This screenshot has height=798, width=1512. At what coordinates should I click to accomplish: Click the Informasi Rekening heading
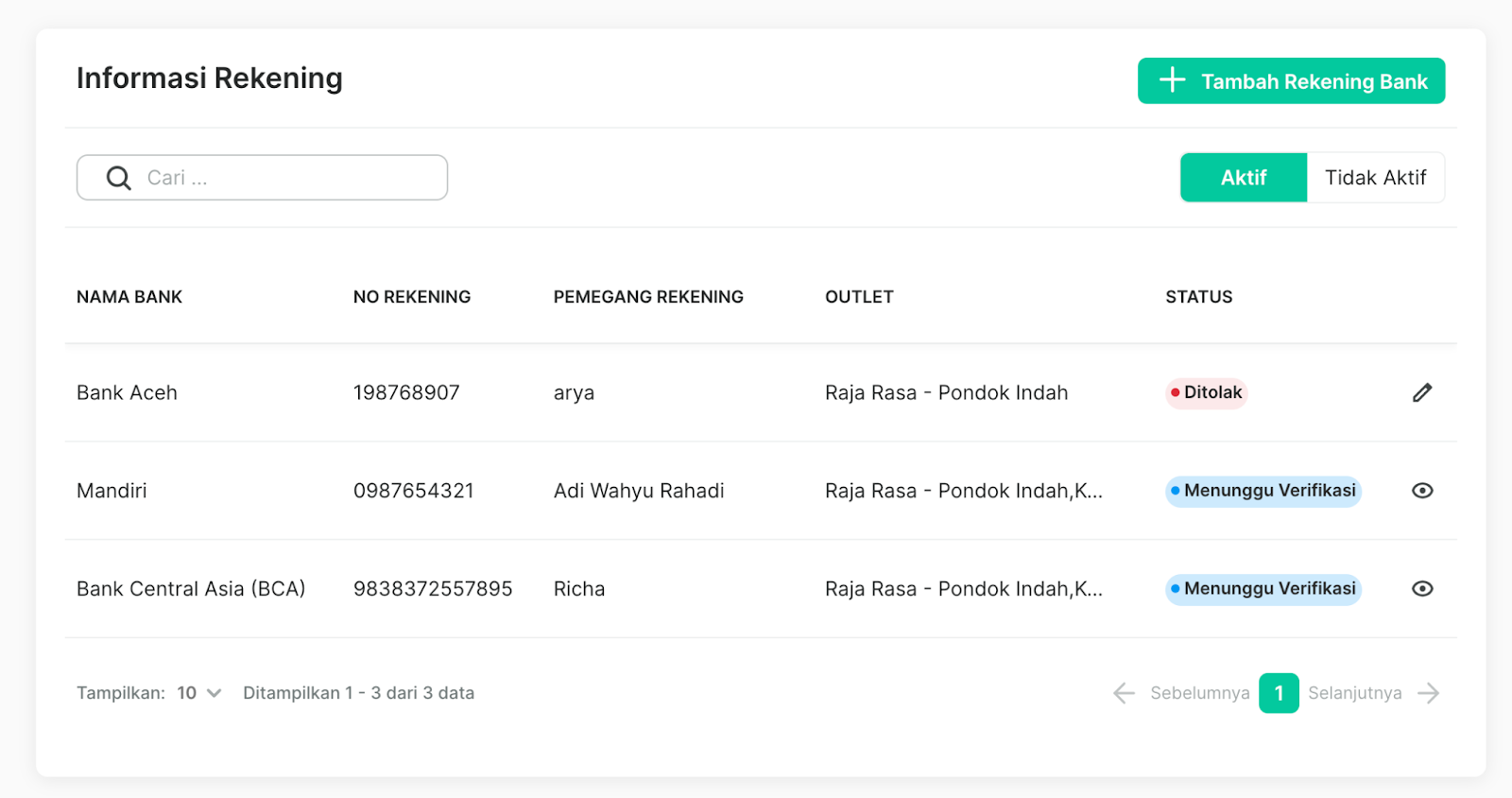click(x=210, y=78)
